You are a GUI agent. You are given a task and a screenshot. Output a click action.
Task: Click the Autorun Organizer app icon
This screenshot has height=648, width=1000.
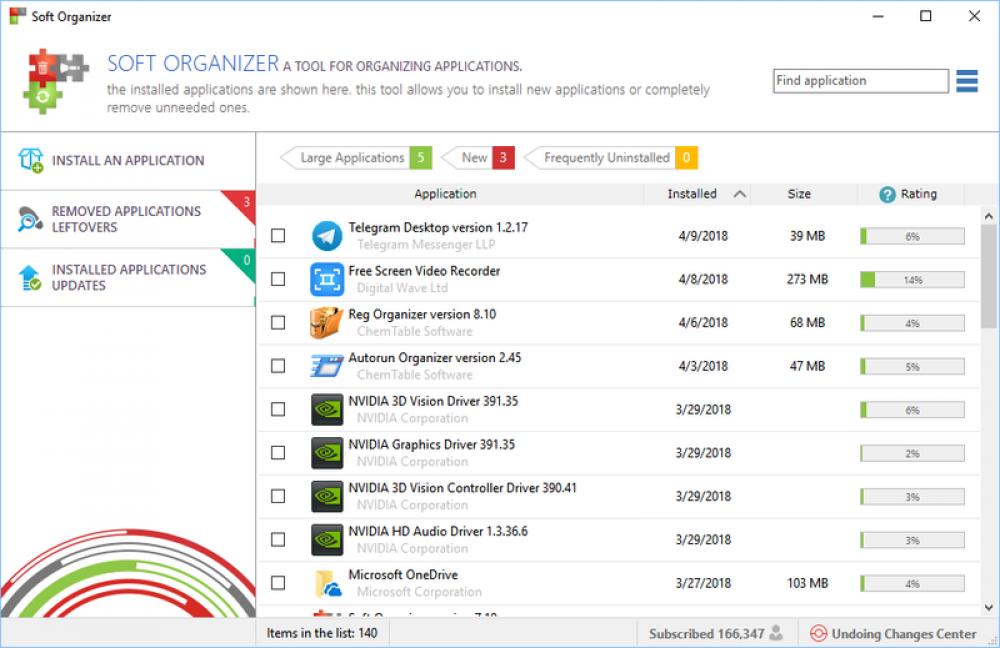pos(325,365)
